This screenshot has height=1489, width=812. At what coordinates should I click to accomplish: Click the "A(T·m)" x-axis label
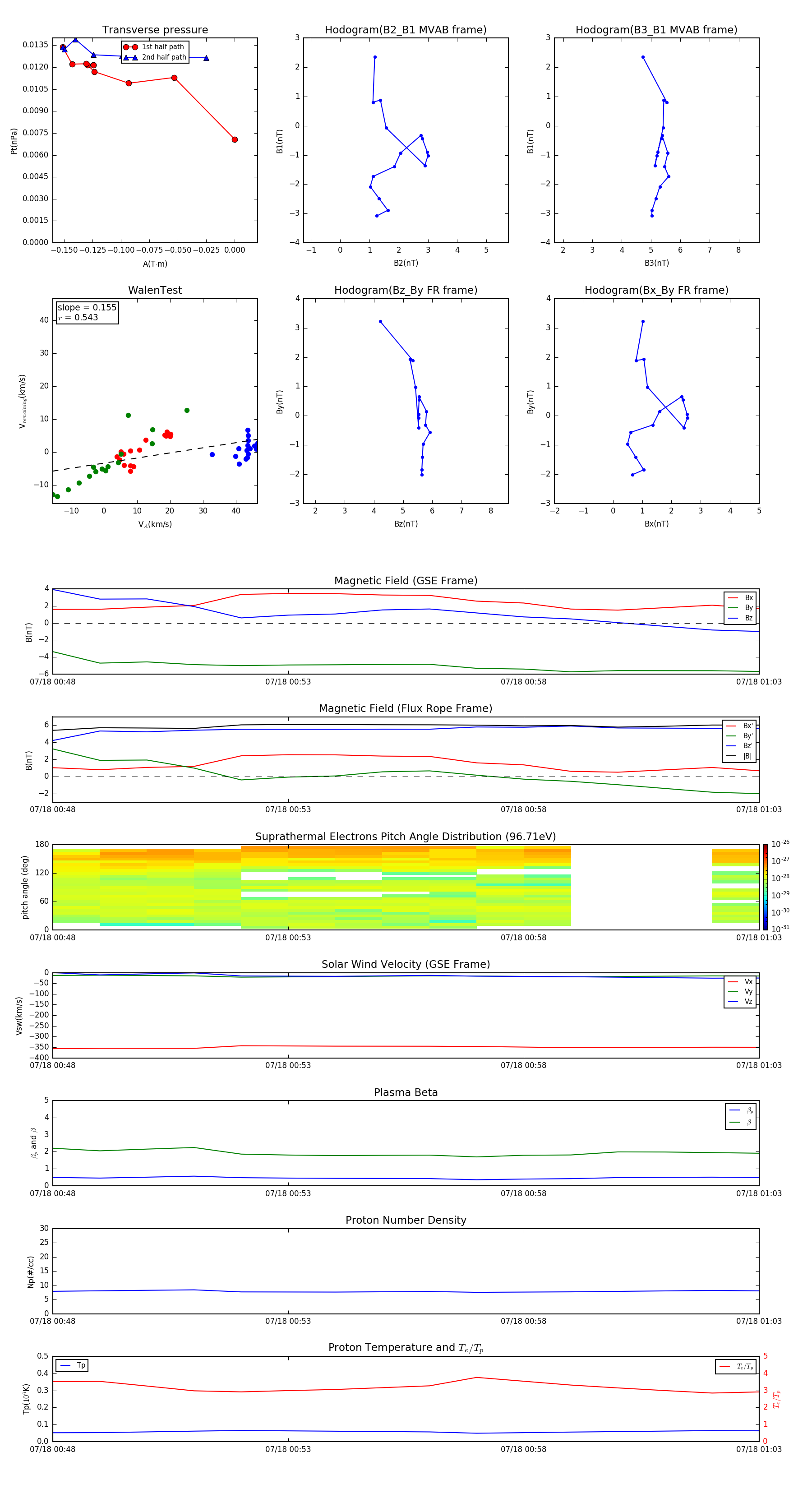155,264
